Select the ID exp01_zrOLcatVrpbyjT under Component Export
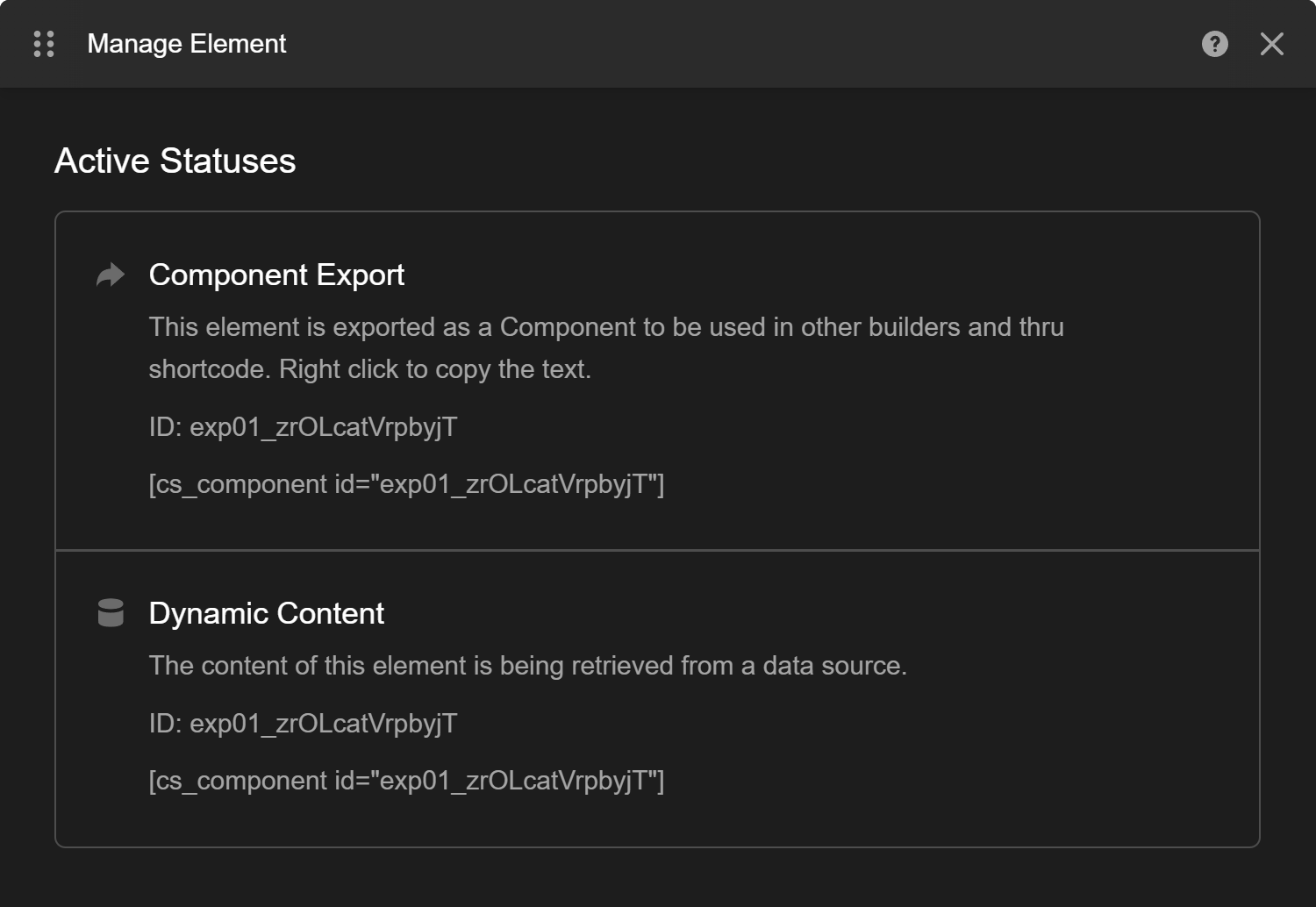1316x907 pixels. [x=303, y=426]
